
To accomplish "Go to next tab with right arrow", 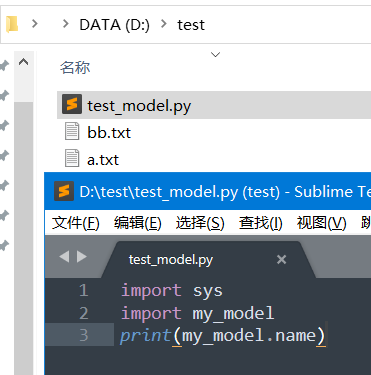I will click(82, 257).
